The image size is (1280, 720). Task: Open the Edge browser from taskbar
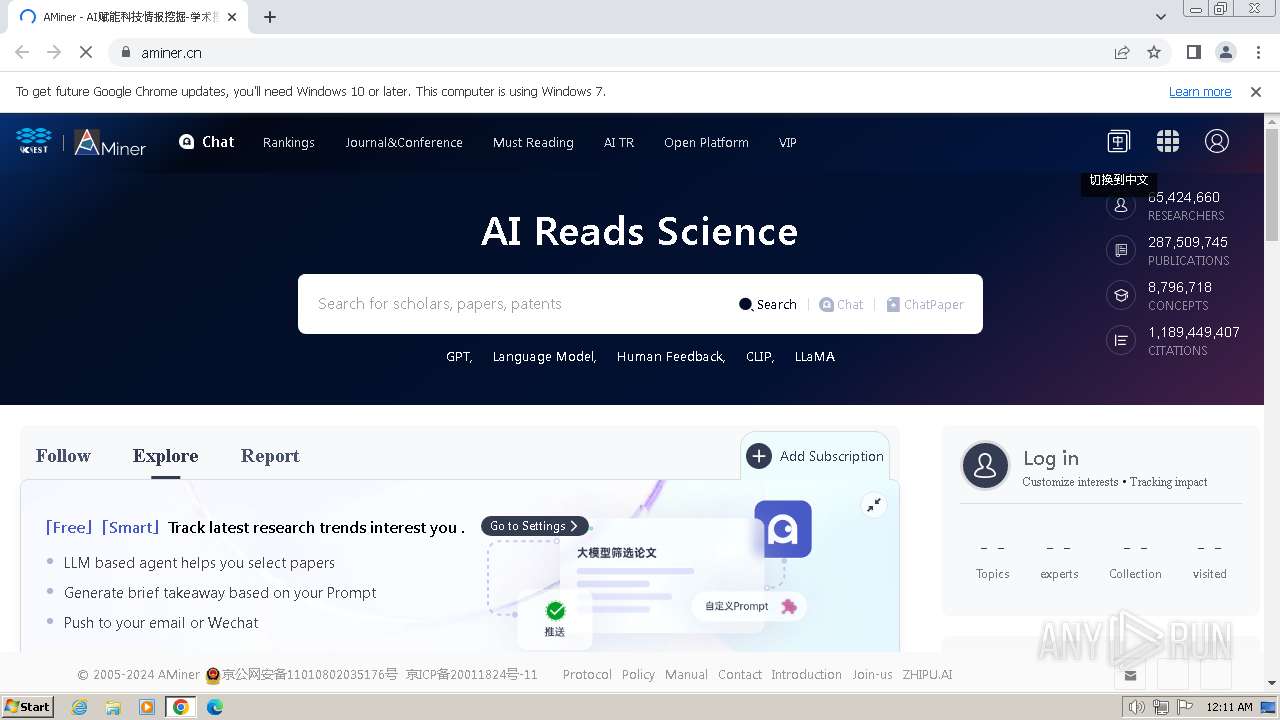[215, 707]
